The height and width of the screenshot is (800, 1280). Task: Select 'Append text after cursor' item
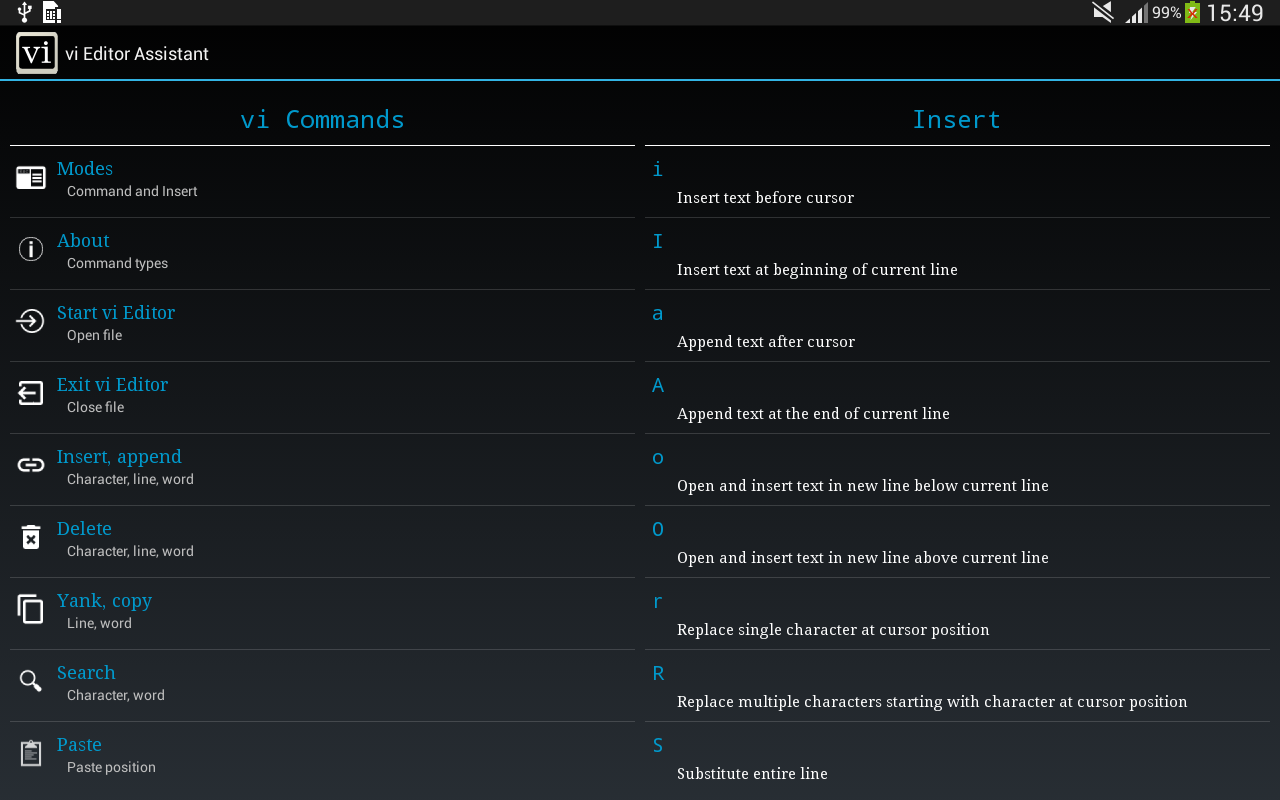[765, 341]
